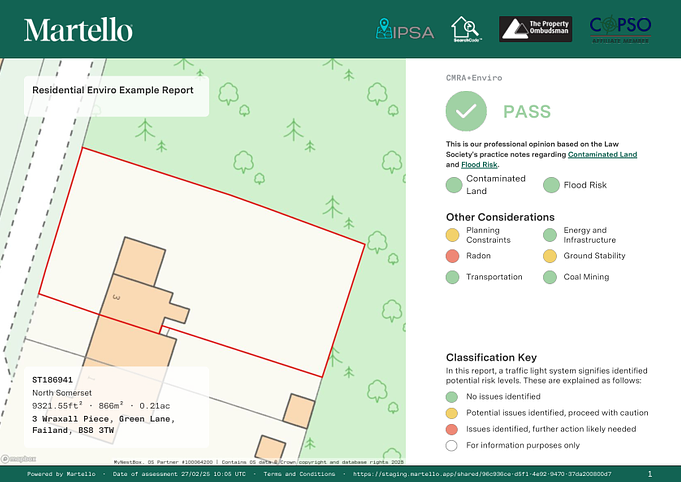
Task: Click the page number 1 in footer
Action: (650, 474)
